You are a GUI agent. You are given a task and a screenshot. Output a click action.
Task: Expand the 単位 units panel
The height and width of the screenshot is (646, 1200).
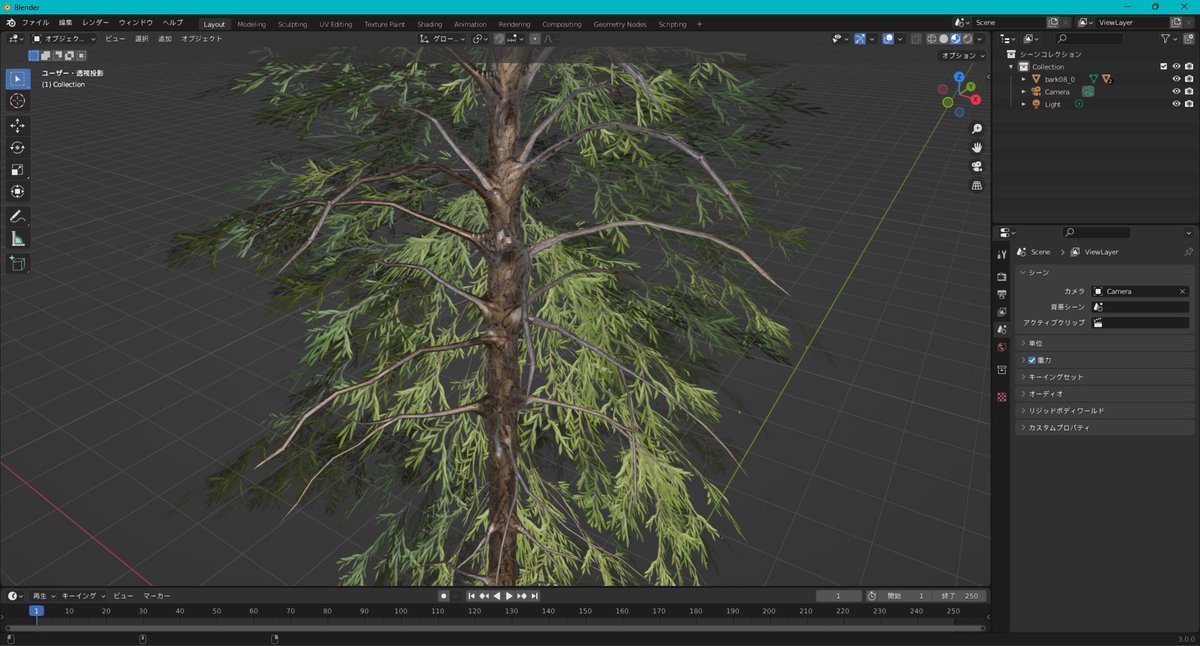(x=1105, y=343)
